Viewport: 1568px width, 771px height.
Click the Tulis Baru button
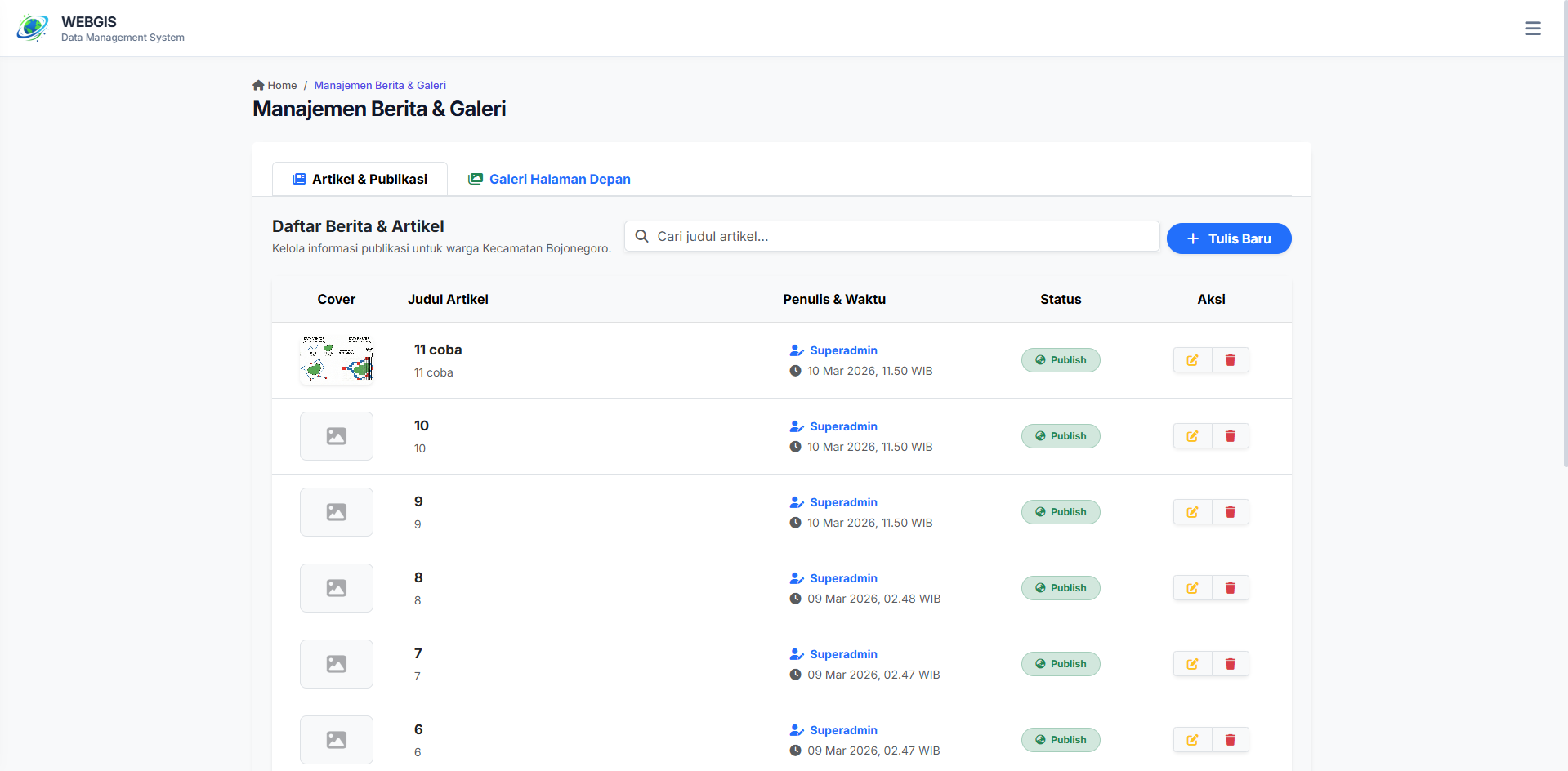[1228, 238]
